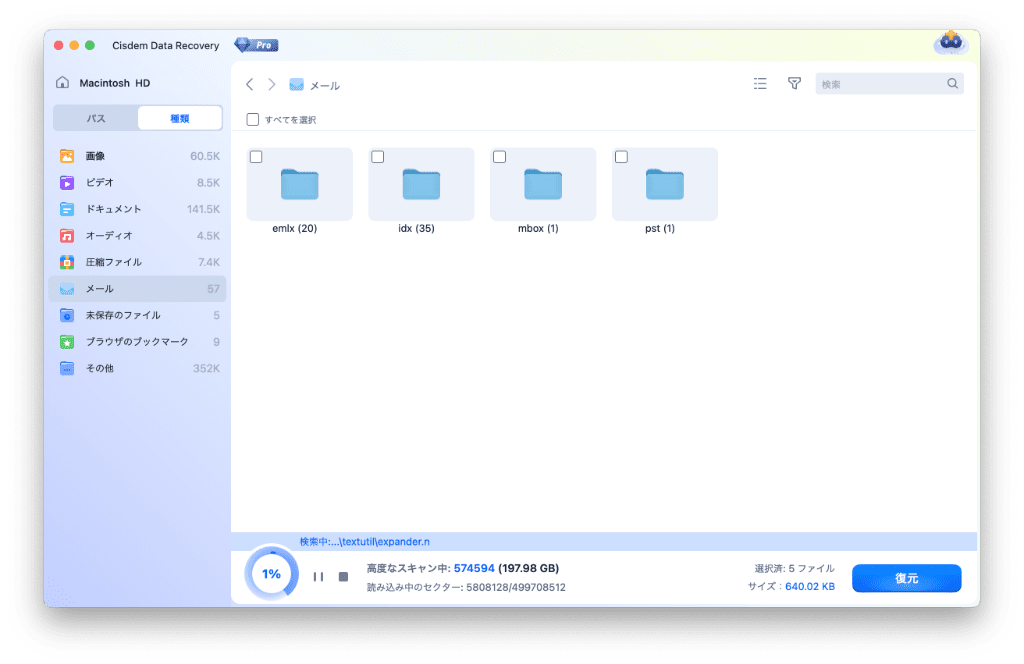Image resolution: width=1024 pixels, height=664 pixels.
Task: Tick the emlx folder checkbox
Action: click(257, 157)
